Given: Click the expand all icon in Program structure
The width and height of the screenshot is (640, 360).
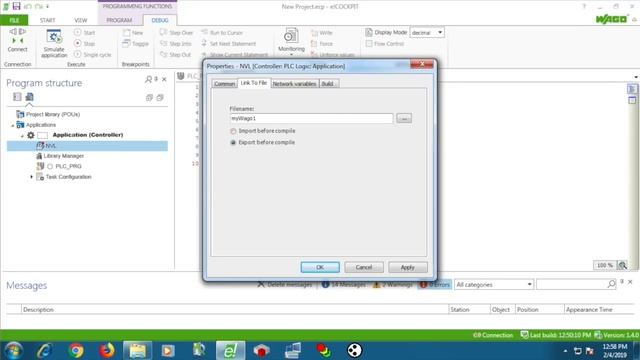Looking at the screenshot, I should [149, 98].
